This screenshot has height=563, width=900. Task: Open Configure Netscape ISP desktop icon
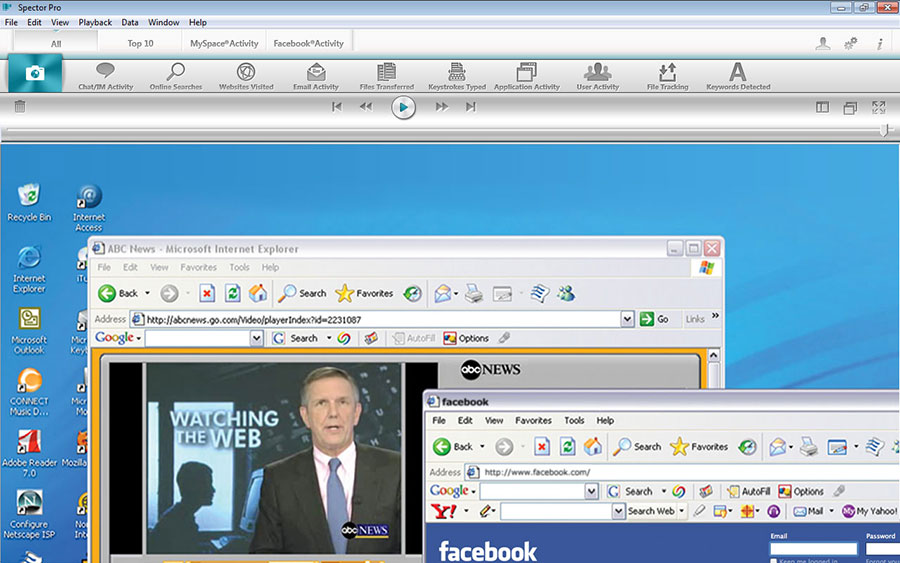click(29, 514)
